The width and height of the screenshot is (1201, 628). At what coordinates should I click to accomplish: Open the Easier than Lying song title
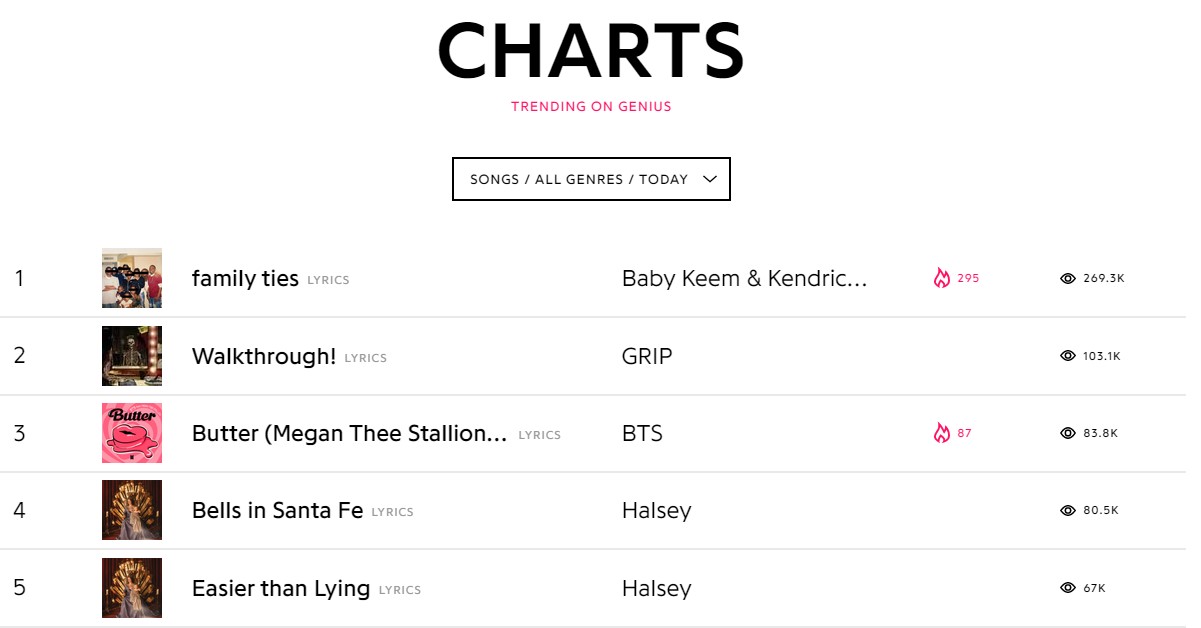point(281,588)
